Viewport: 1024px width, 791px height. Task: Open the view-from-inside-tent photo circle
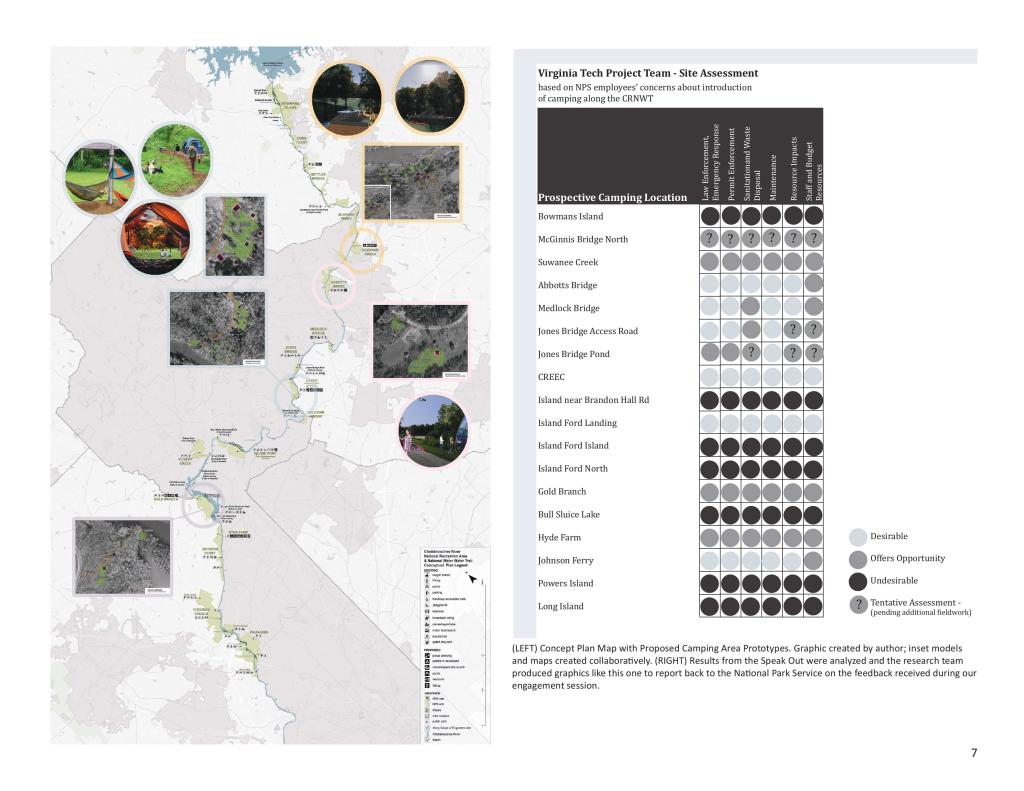[156, 238]
